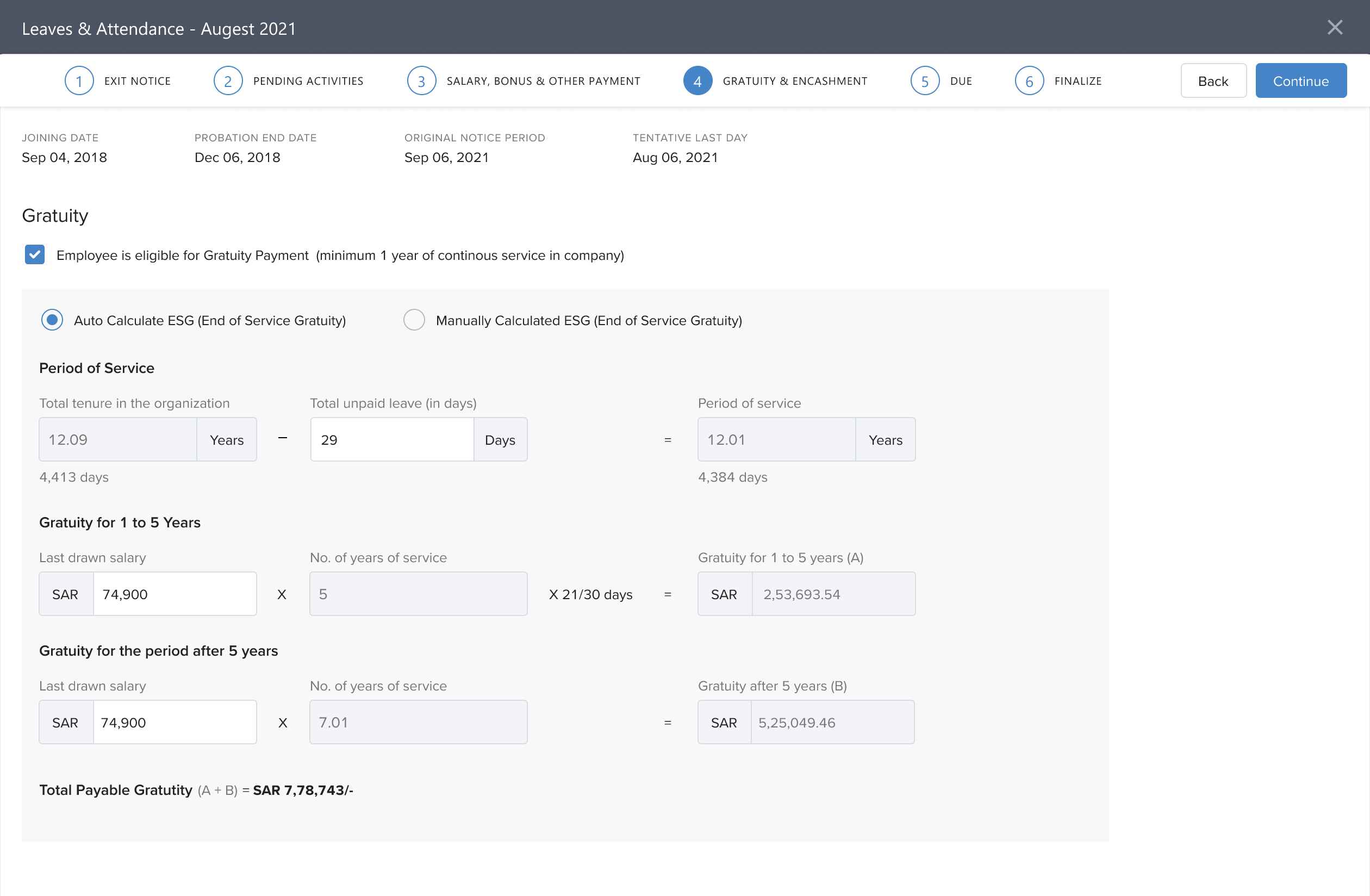Edit last drawn salary for 1 to 5 years

[175, 594]
